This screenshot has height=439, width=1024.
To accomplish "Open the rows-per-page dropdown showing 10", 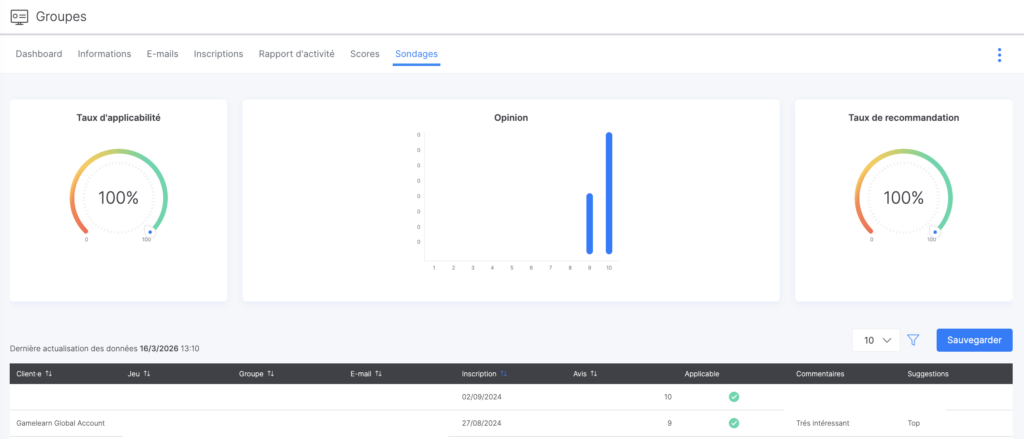I will [876, 340].
